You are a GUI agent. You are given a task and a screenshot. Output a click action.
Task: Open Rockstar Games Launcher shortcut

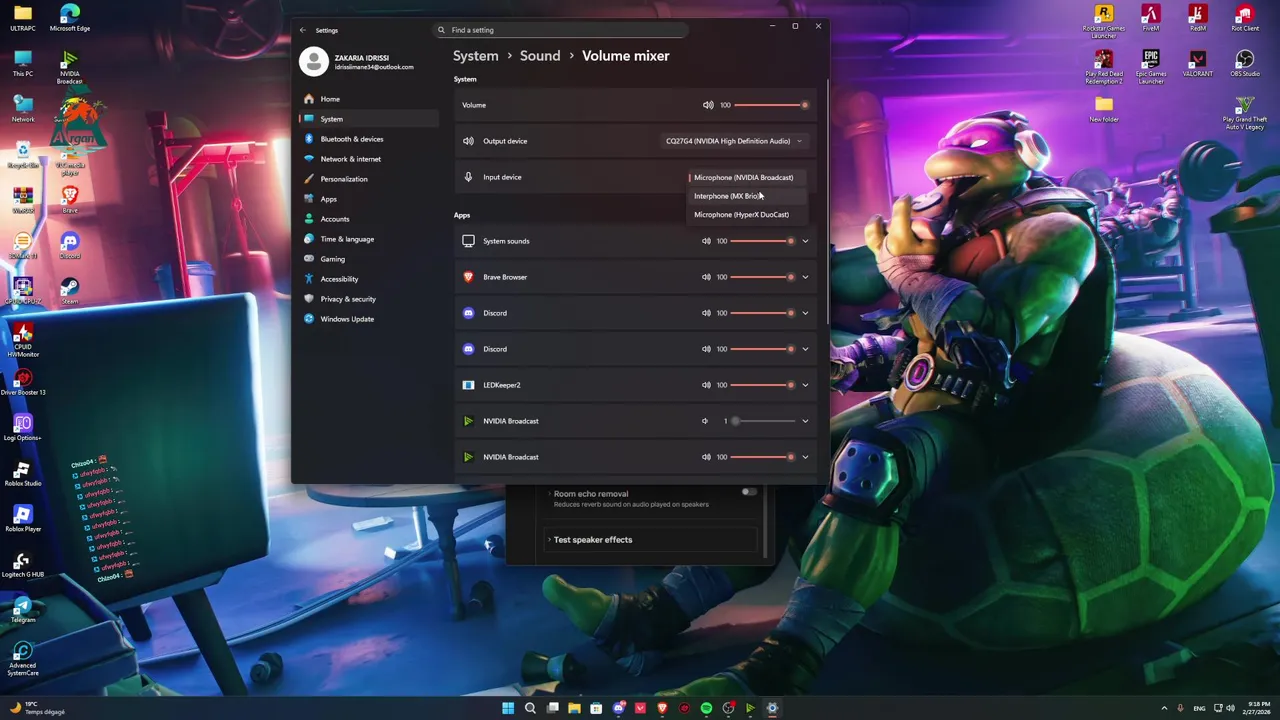point(1104,22)
